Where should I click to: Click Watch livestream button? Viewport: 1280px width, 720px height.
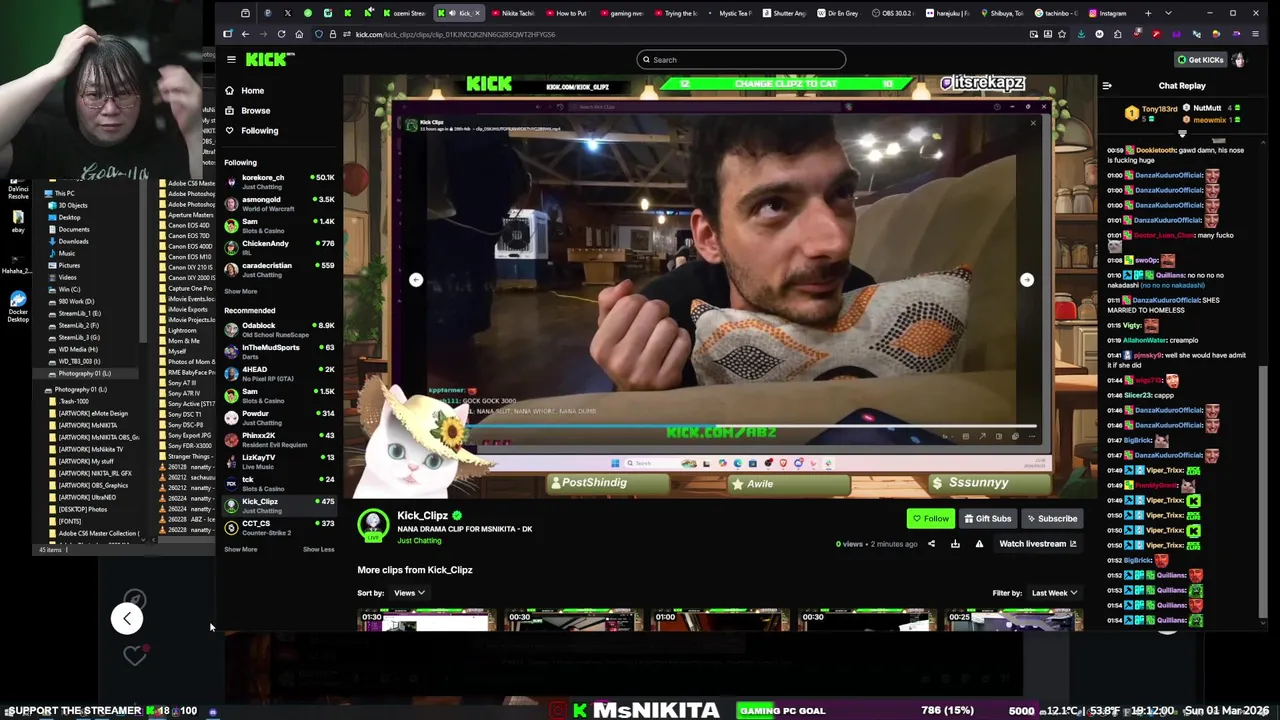click(x=1038, y=544)
